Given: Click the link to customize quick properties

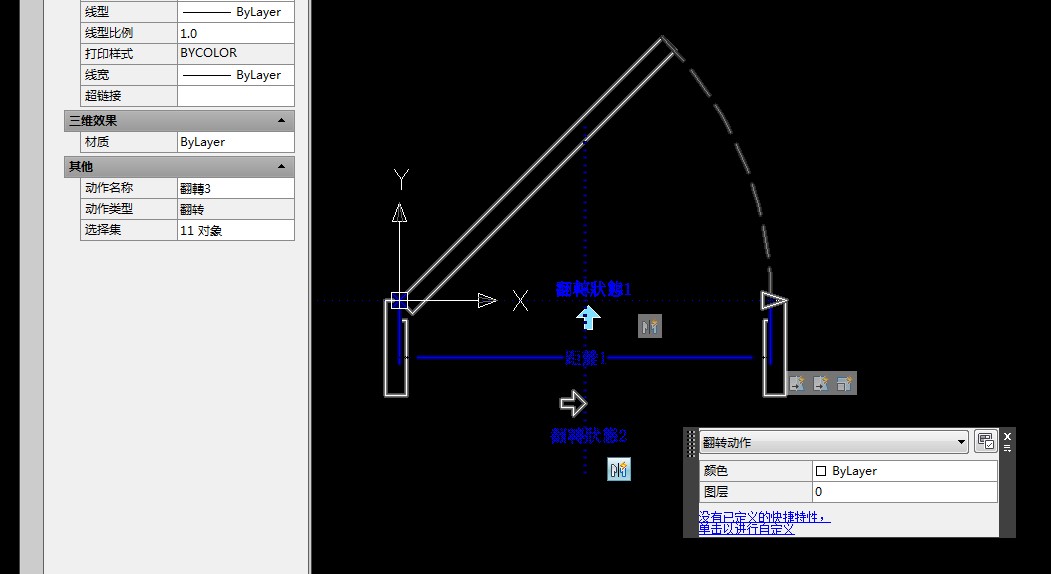Looking at the screenshot, I should pyautogui.click(x=763, y=522).
